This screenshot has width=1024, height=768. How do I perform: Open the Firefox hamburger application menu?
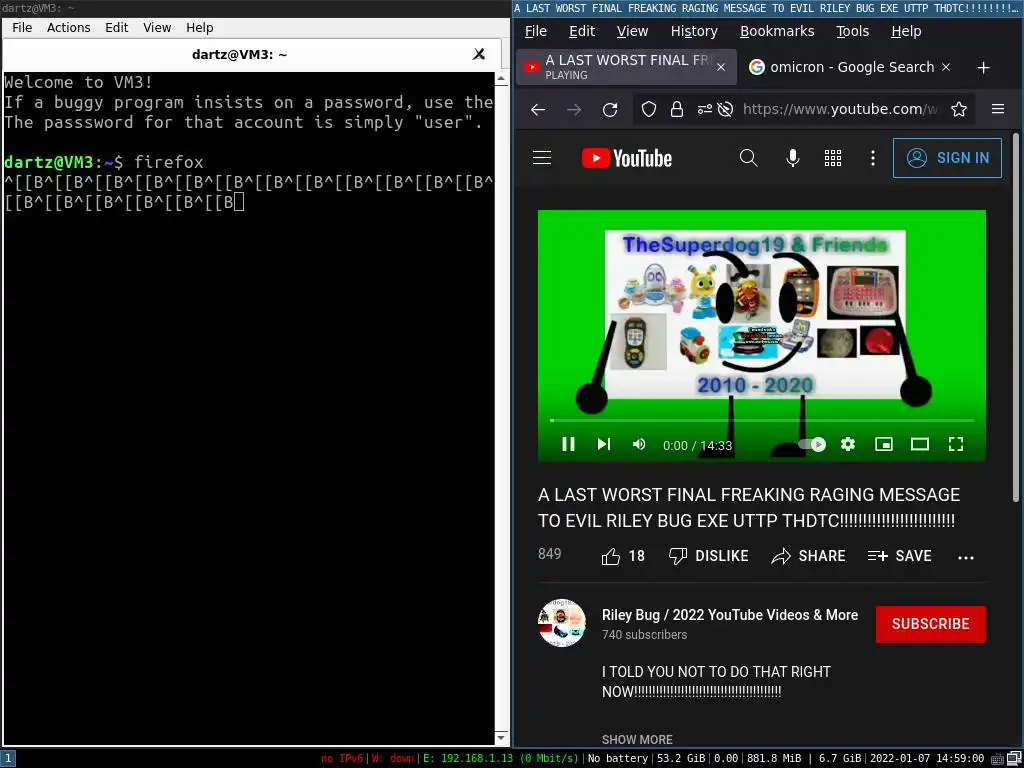(x=998, y=109)
